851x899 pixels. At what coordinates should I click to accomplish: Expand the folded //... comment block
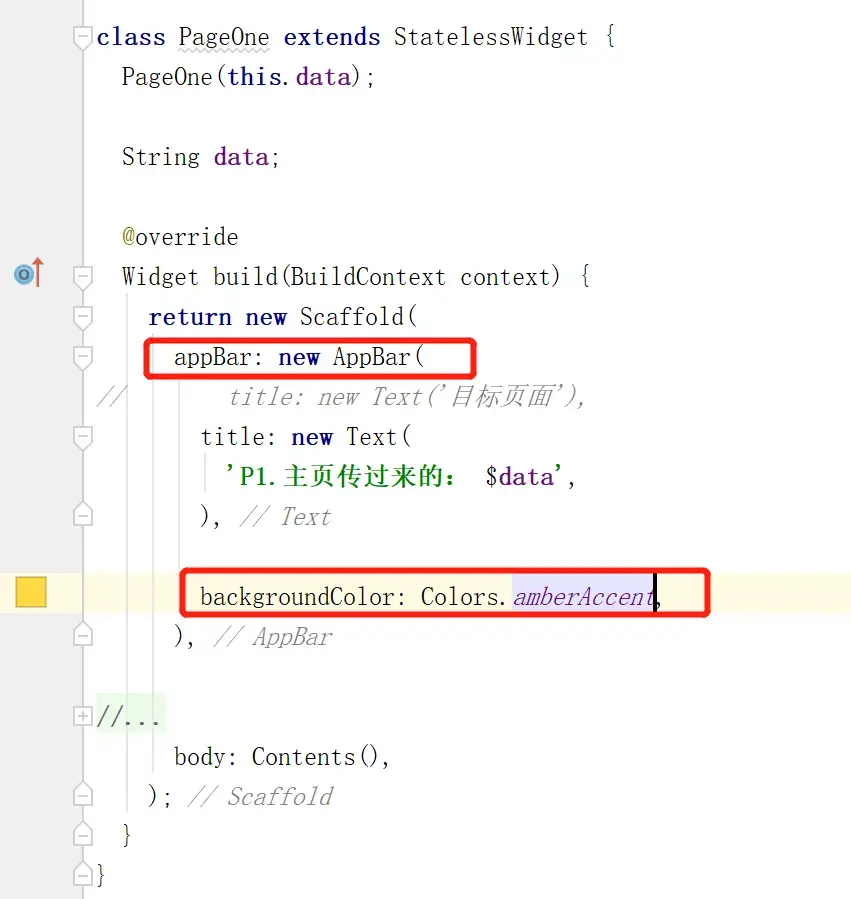83,716
